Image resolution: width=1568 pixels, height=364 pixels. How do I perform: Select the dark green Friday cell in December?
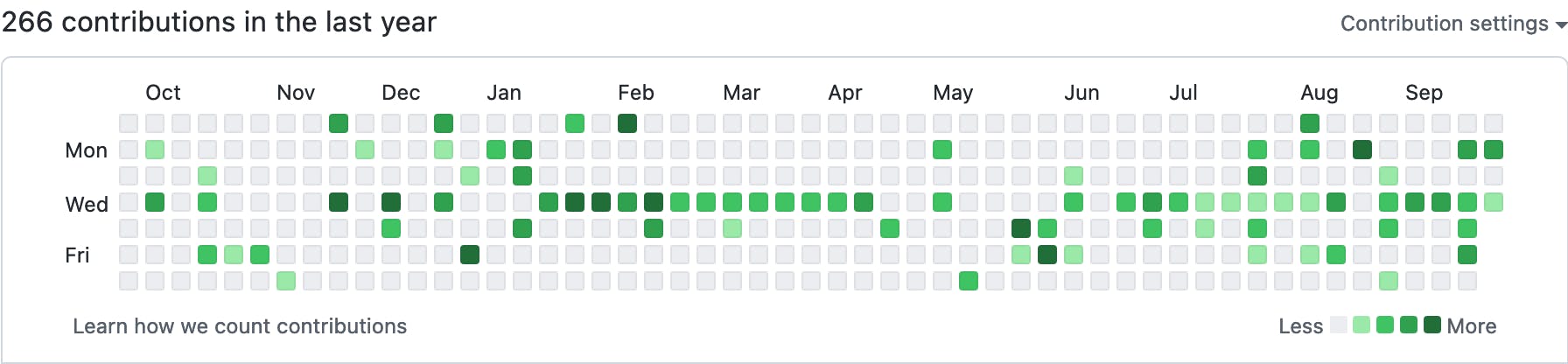click(470, 255)
